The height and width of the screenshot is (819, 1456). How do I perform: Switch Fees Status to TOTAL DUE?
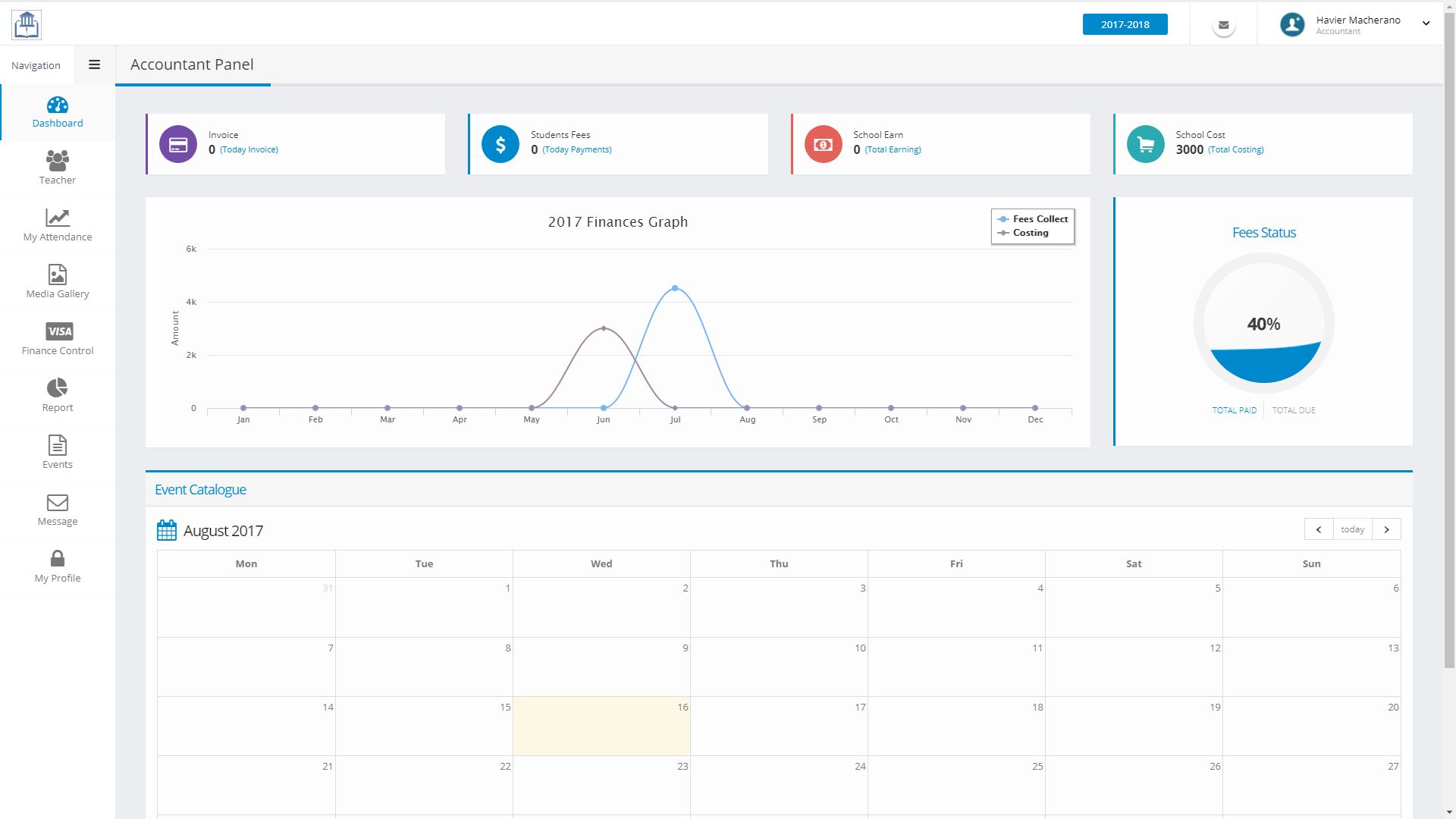(1293, 410)
